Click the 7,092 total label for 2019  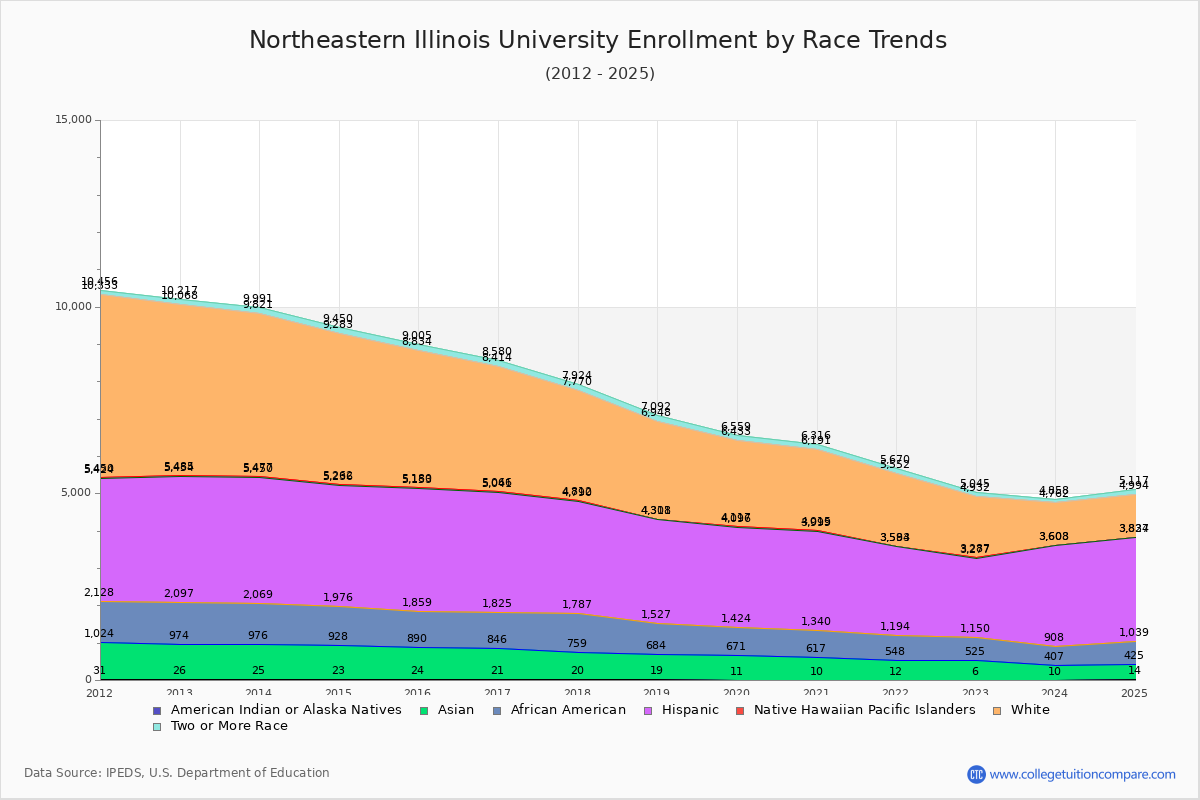click(656, 407)
